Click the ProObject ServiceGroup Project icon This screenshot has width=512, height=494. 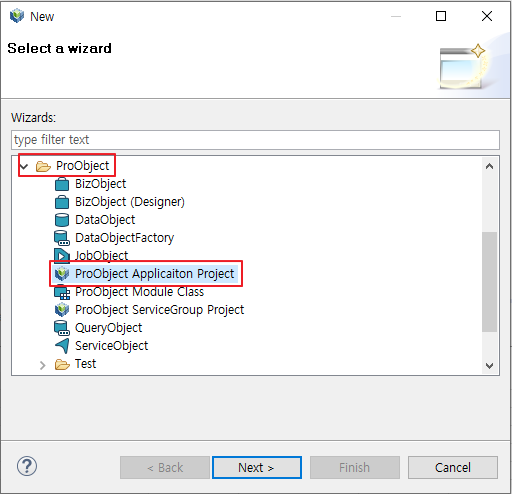tap(62, 310)
